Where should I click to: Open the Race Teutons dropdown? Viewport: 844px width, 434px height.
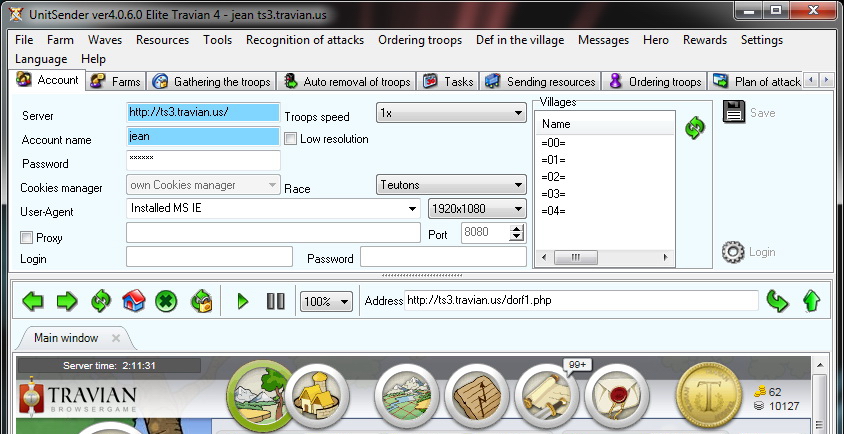pos(451,185)
